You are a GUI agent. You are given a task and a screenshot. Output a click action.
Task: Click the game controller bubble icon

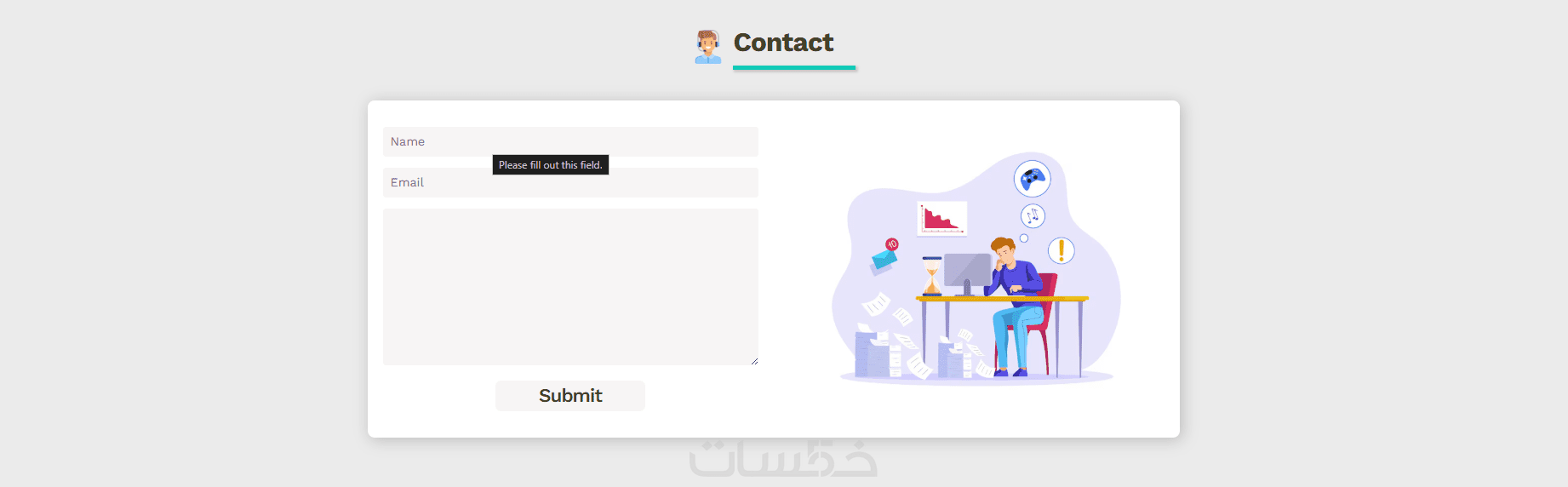[1033, 179]
